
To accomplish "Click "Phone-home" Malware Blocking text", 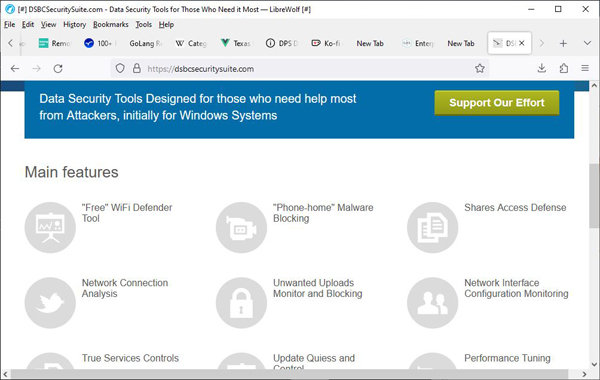I will point(323,213).
